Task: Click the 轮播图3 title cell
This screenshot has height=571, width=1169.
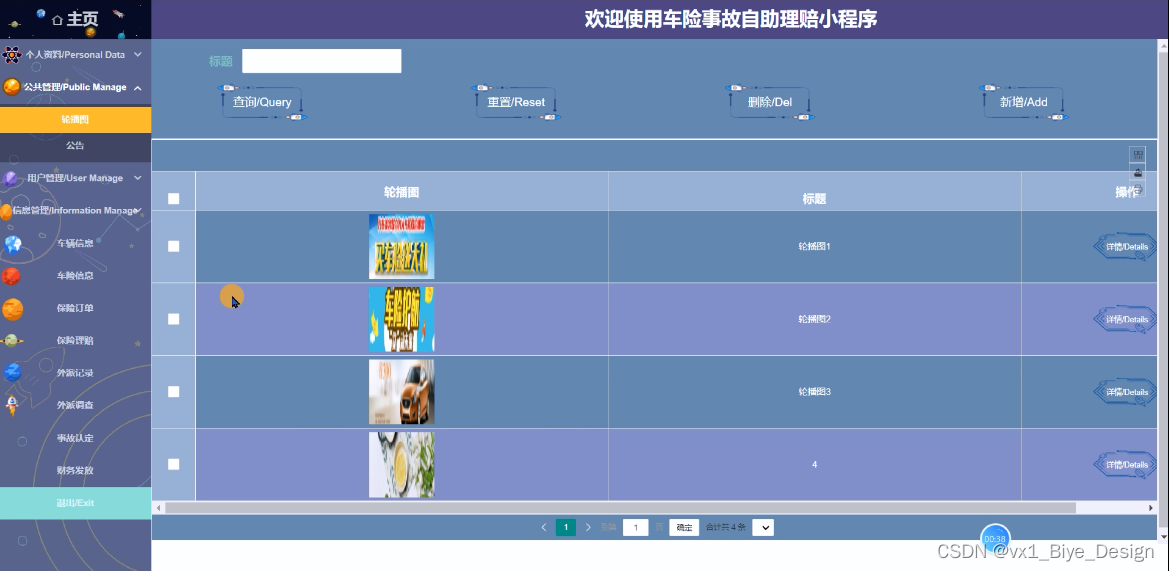Action: (x=814, y=391)
